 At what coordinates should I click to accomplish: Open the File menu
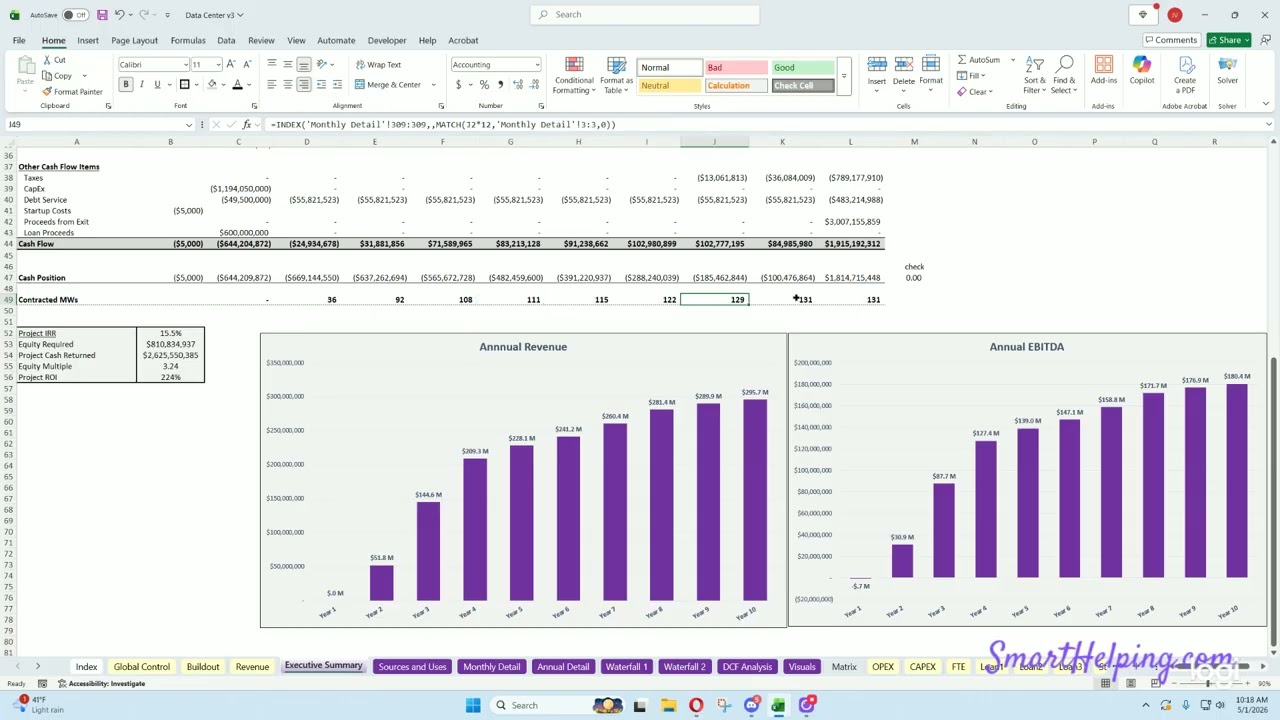click(x=19, y=40)
